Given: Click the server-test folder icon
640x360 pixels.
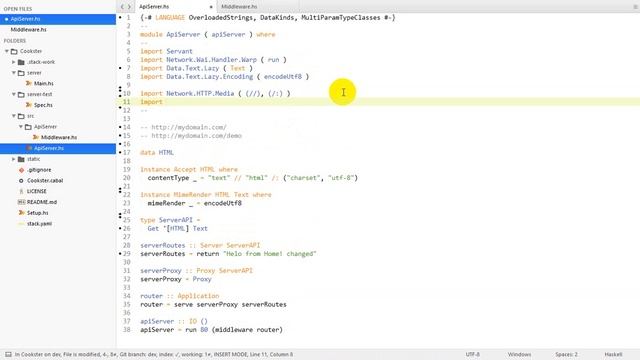Looking at the screenshot, I should (x=21, y=94).
